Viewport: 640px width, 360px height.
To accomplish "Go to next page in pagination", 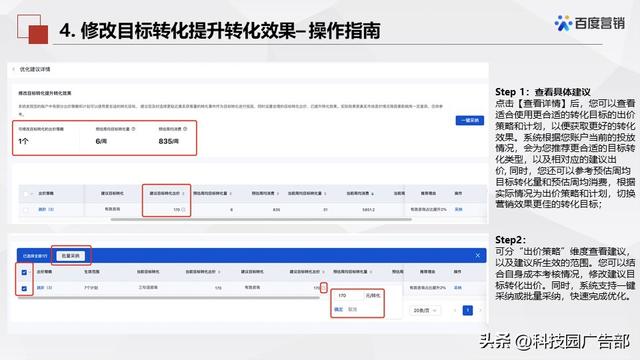I will pyautogui.click(x=480, y=311).
